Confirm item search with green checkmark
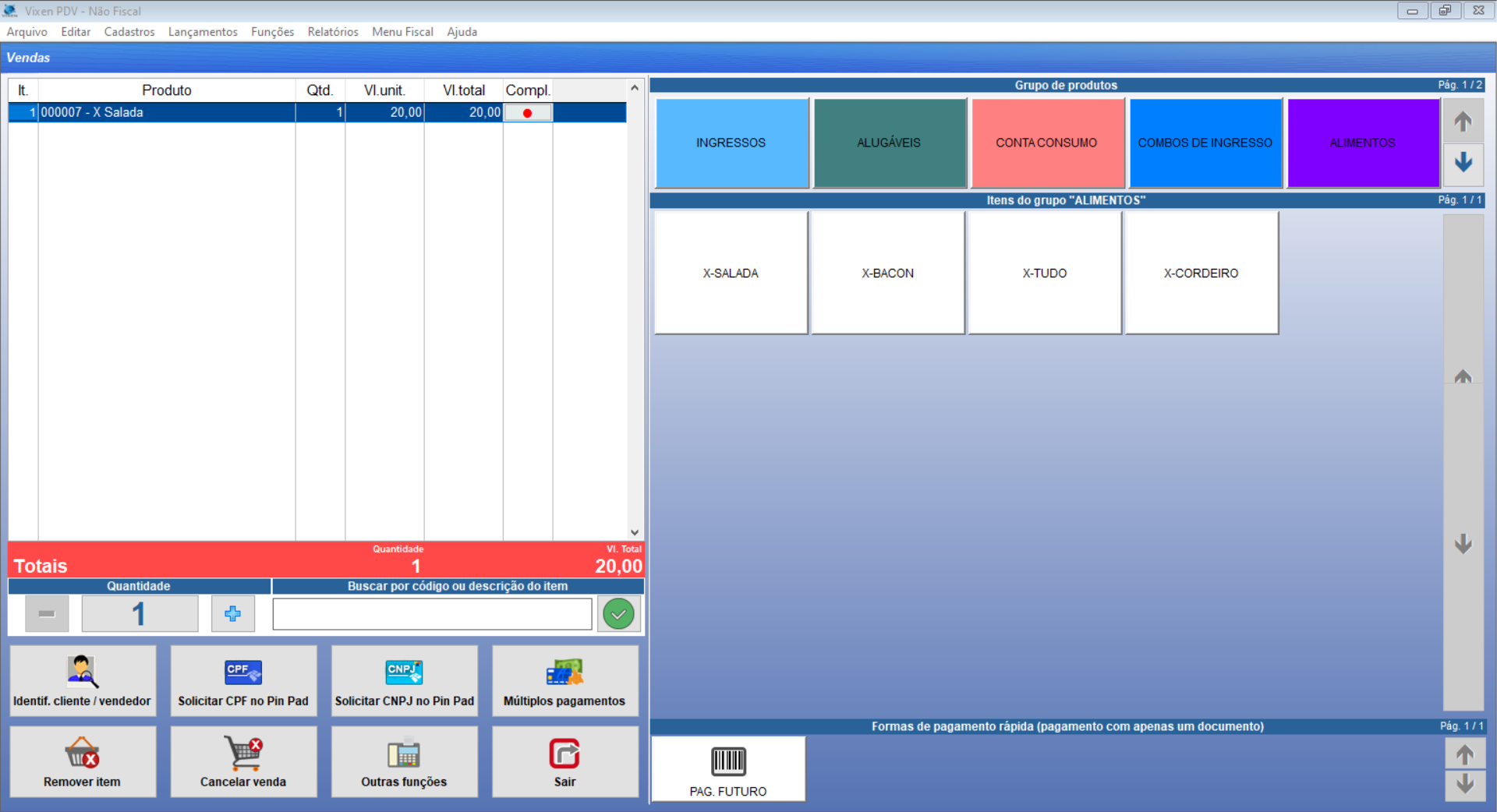The height and width of the screenshot is (812, 1497). 618,614
